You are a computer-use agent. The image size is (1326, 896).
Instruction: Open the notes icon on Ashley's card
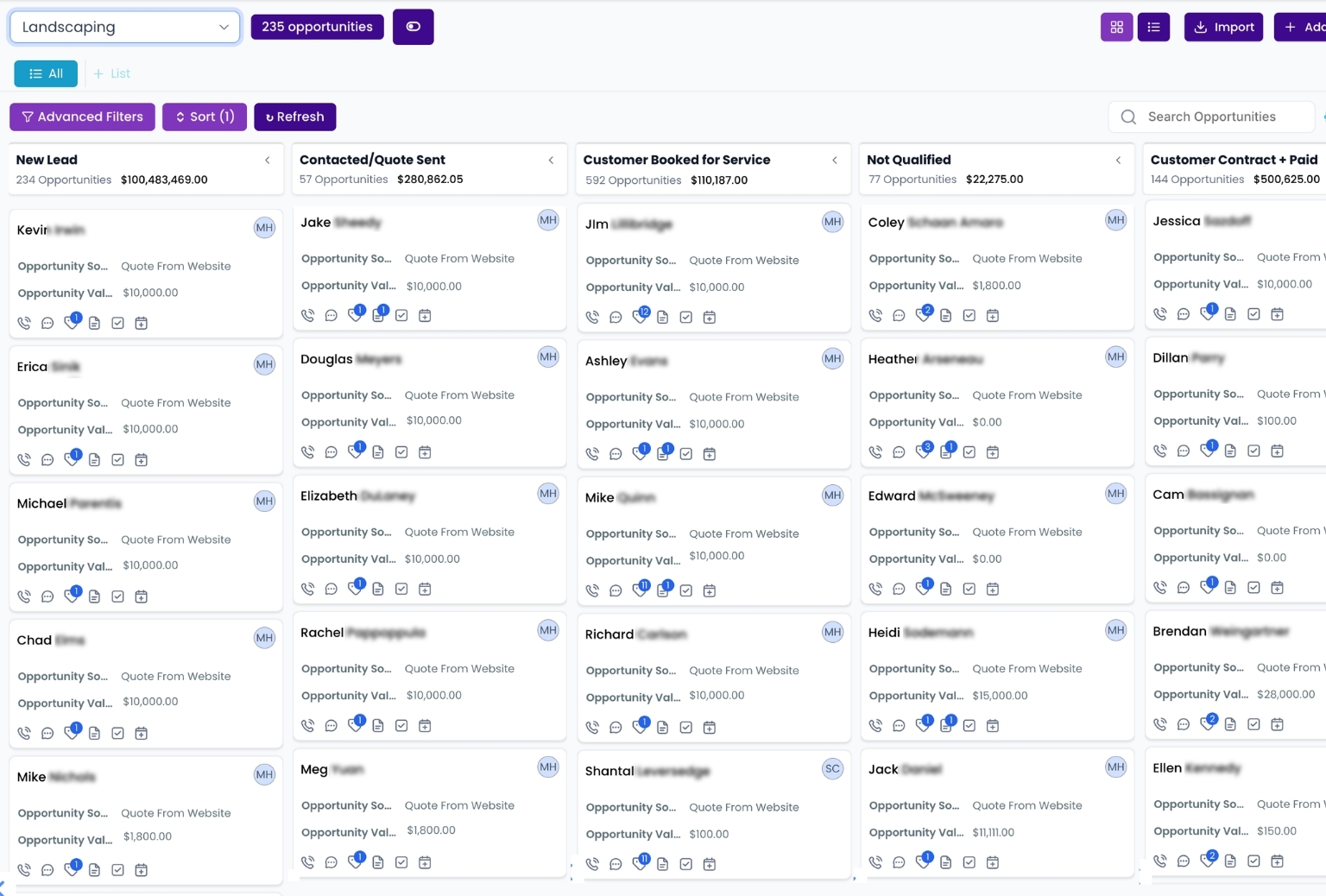point(662,453)
